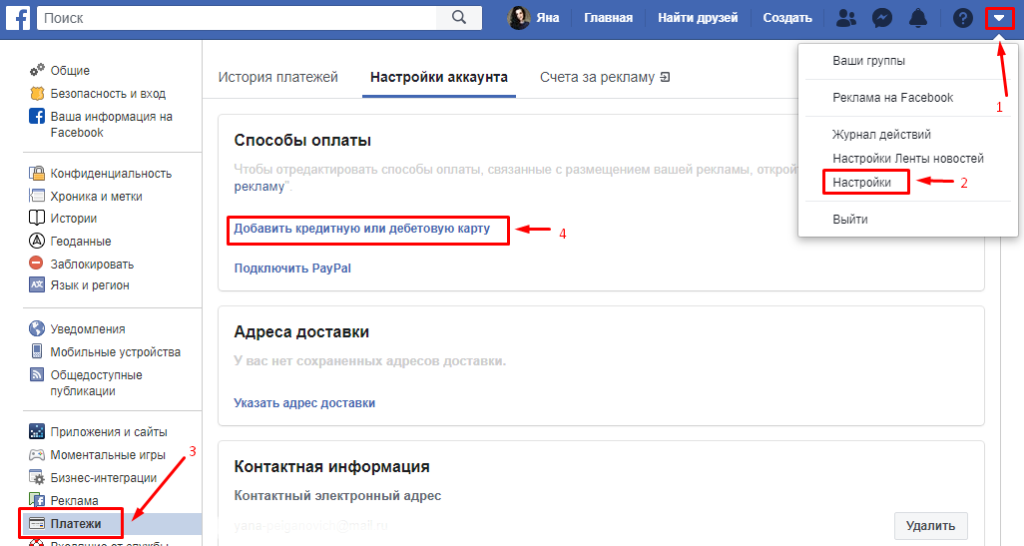Click the Общедоступные публикации feed icon

point(37,374)
